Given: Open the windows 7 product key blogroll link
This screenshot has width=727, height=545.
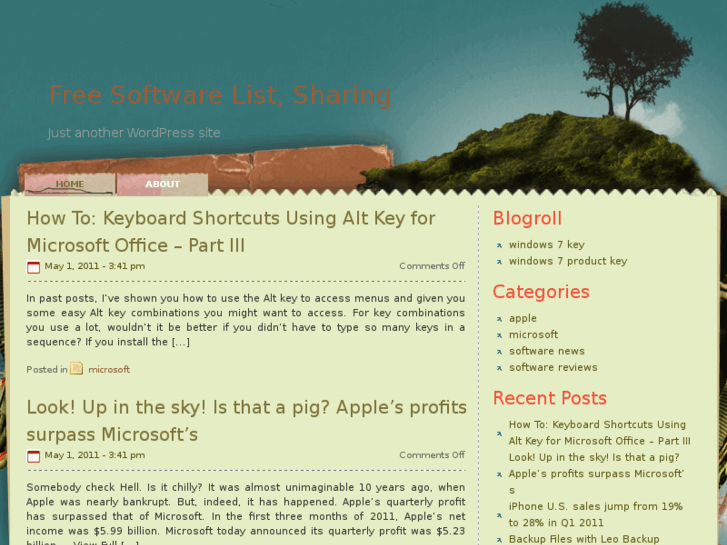Looking at the screenshot, I should coord(568,261).
